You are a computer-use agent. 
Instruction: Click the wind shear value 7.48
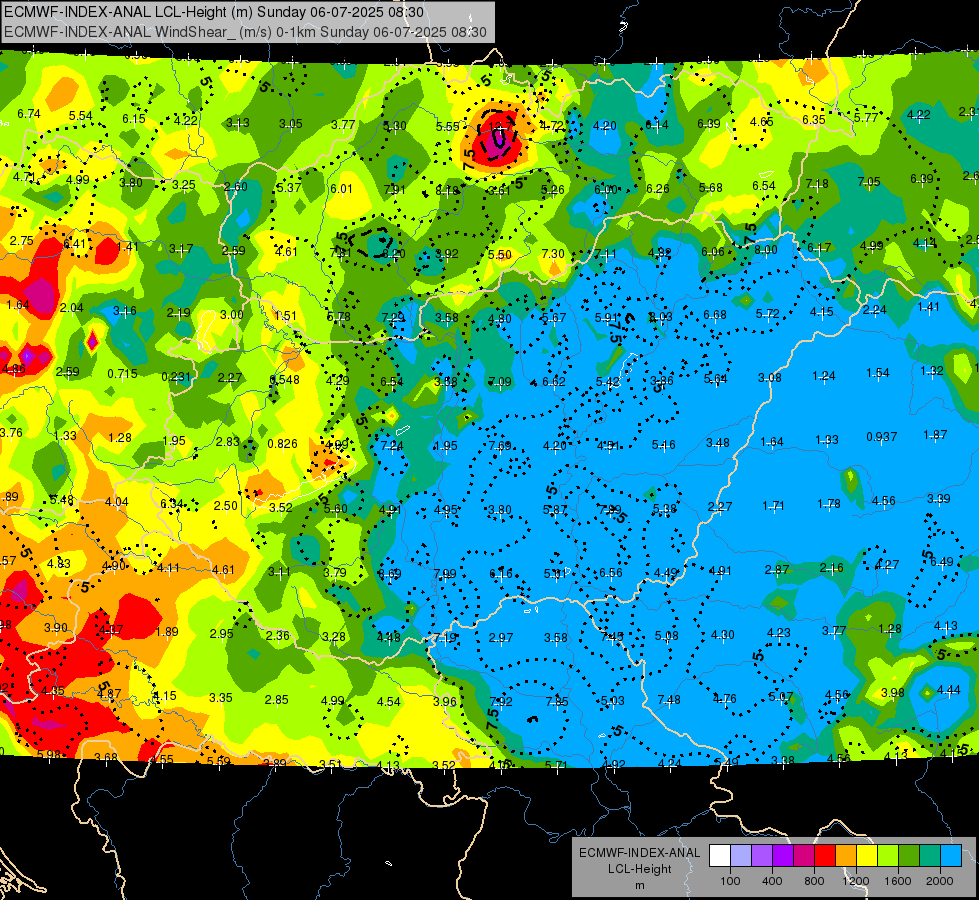[x=669, y=700]
